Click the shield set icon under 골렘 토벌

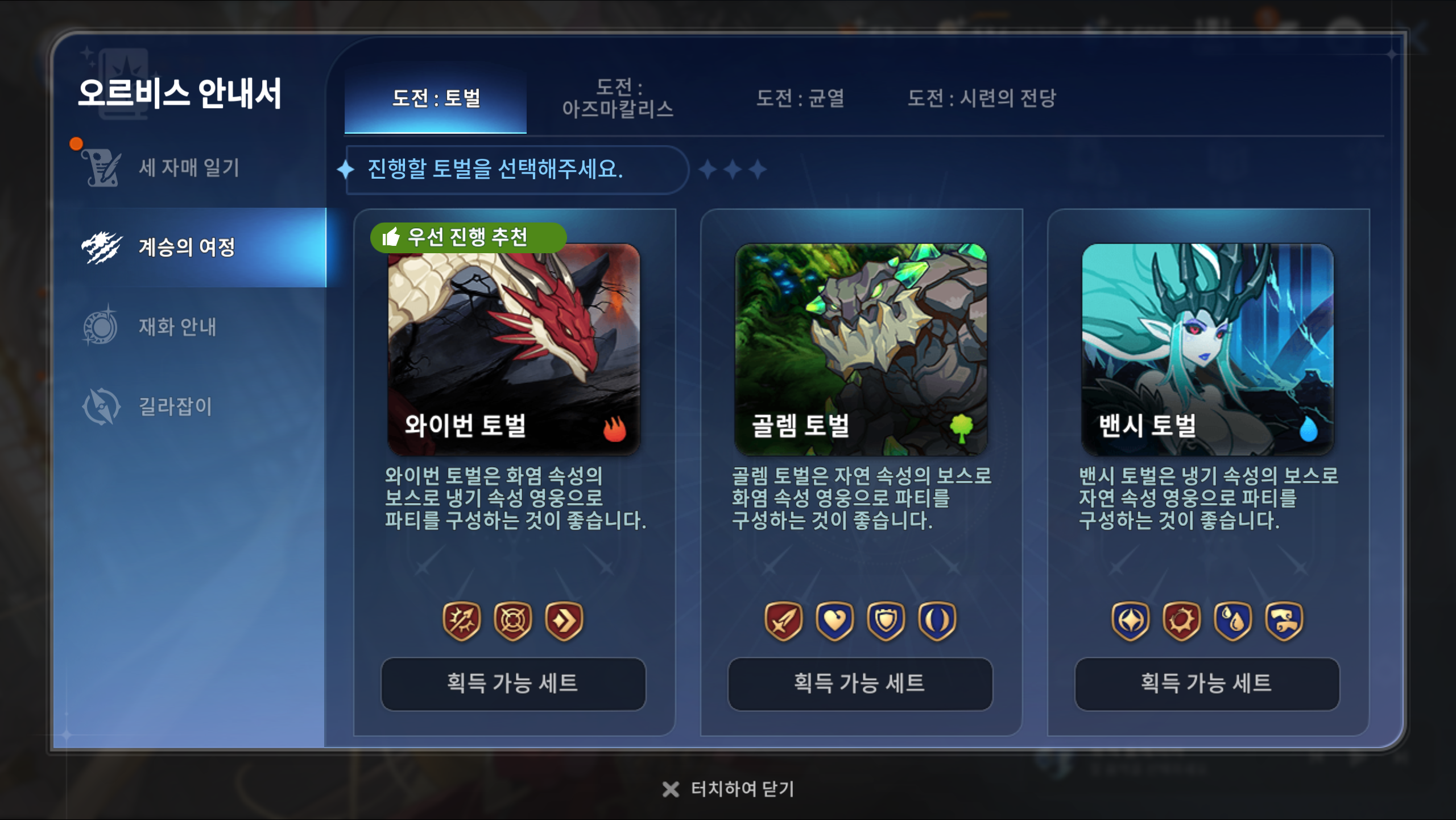pyautogui.click(x=886, y=621)
